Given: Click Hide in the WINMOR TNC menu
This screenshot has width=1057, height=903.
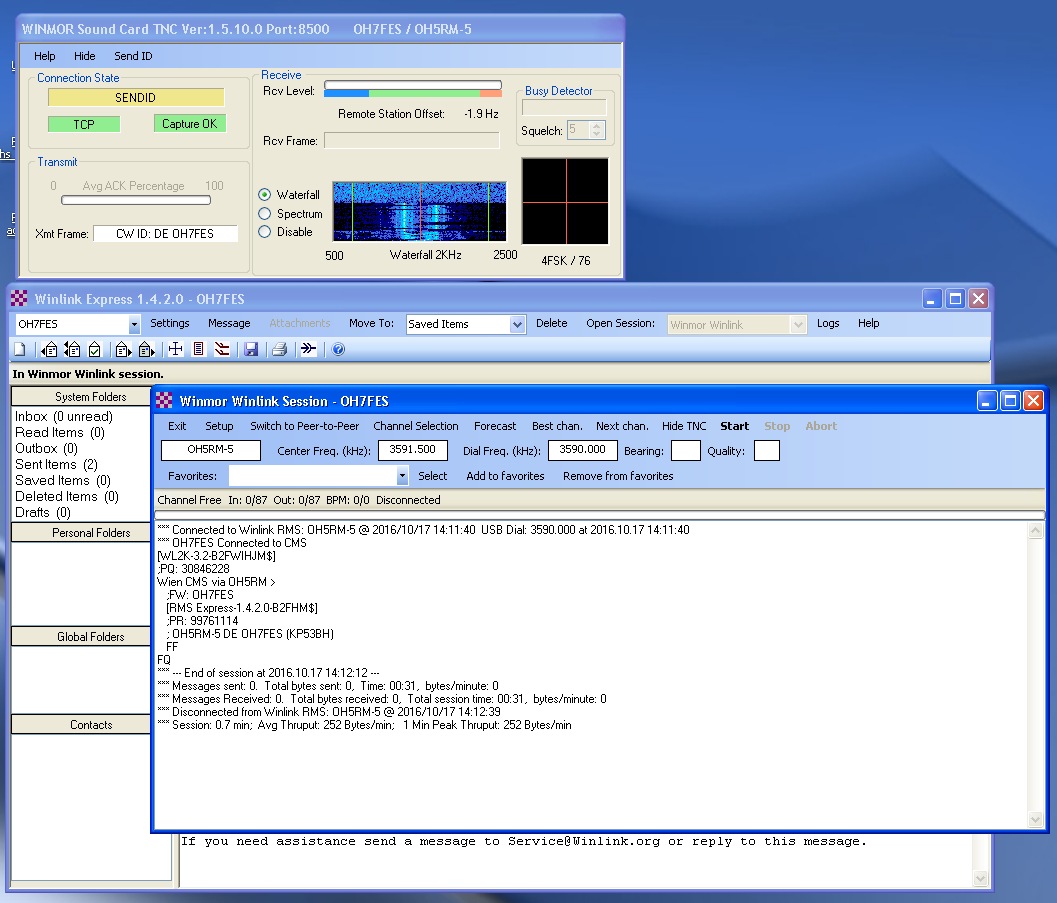Looking at the screenshot, I should pos(84,56).
